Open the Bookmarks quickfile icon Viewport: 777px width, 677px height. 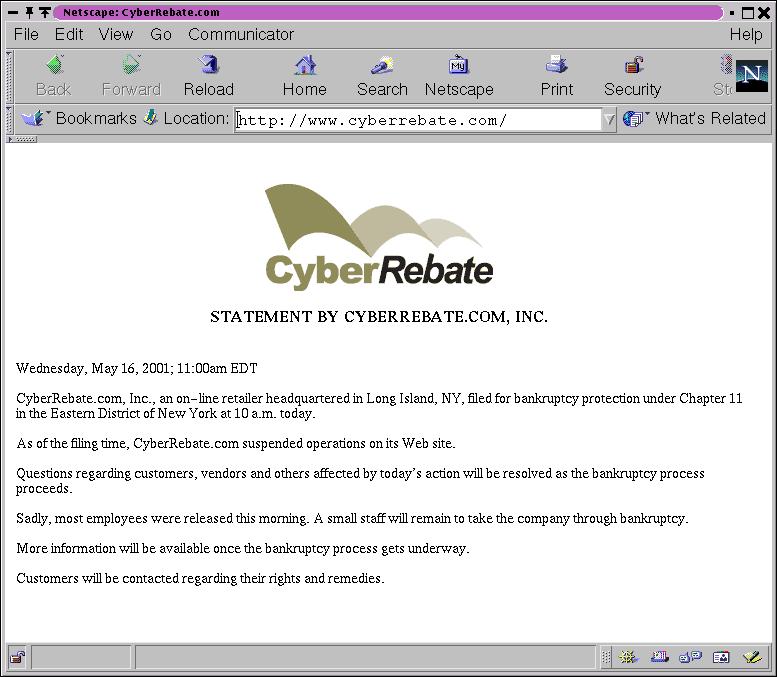(34, 118)
